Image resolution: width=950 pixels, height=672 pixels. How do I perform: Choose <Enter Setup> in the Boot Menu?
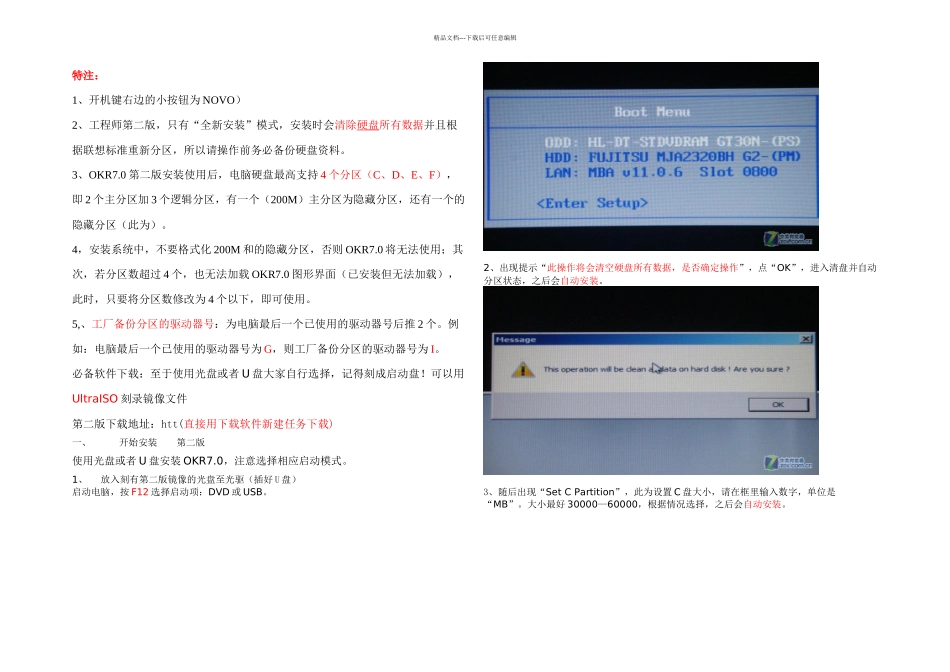point(592,203)
